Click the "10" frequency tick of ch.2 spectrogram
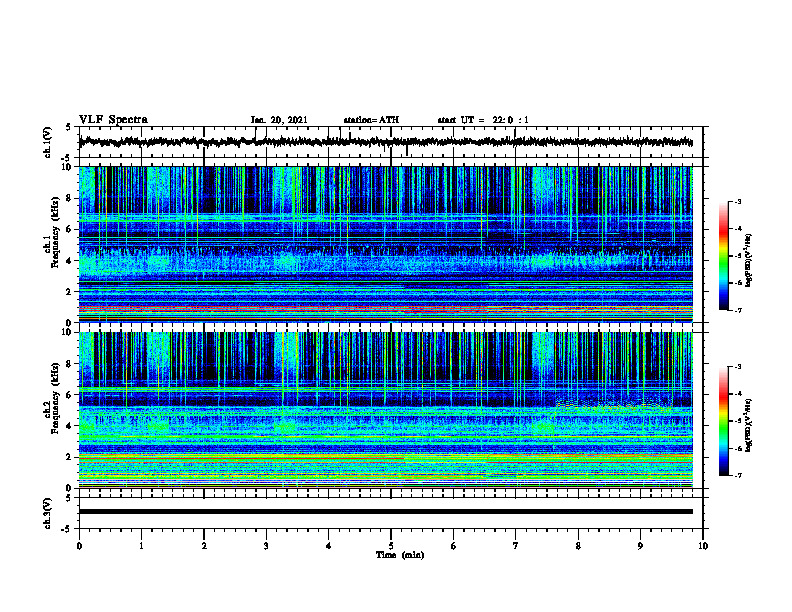The image size is (792, 612). (69, 332)
